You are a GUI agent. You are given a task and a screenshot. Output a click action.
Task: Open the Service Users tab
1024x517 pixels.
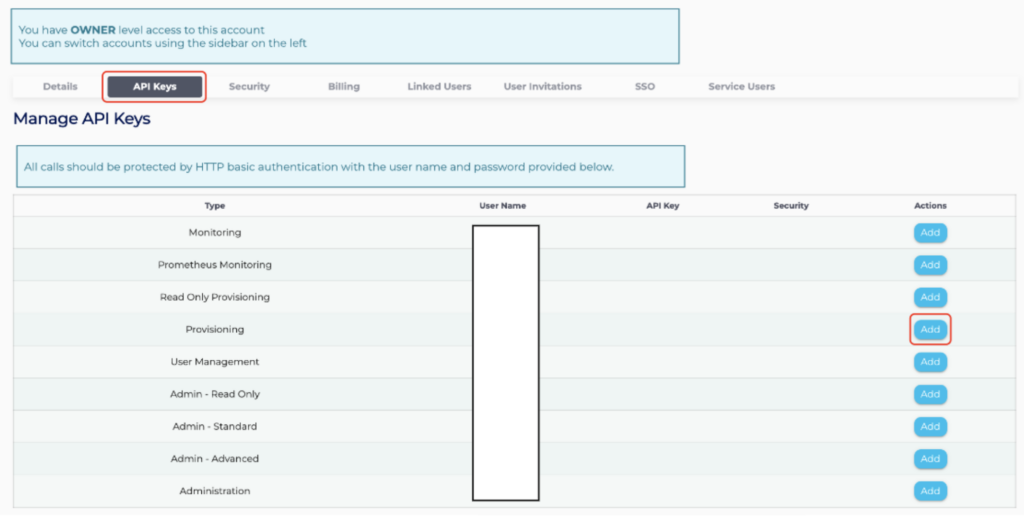(741, 87)
